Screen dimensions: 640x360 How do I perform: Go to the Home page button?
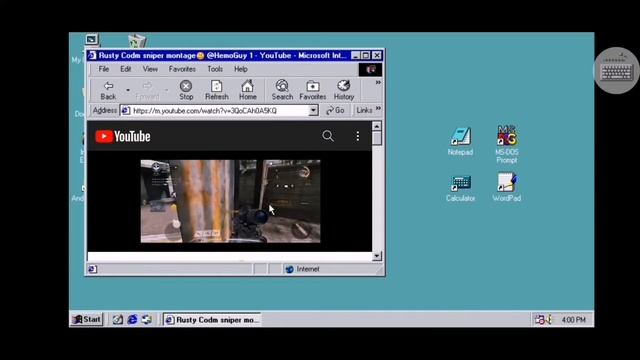[x=248, y=90]
